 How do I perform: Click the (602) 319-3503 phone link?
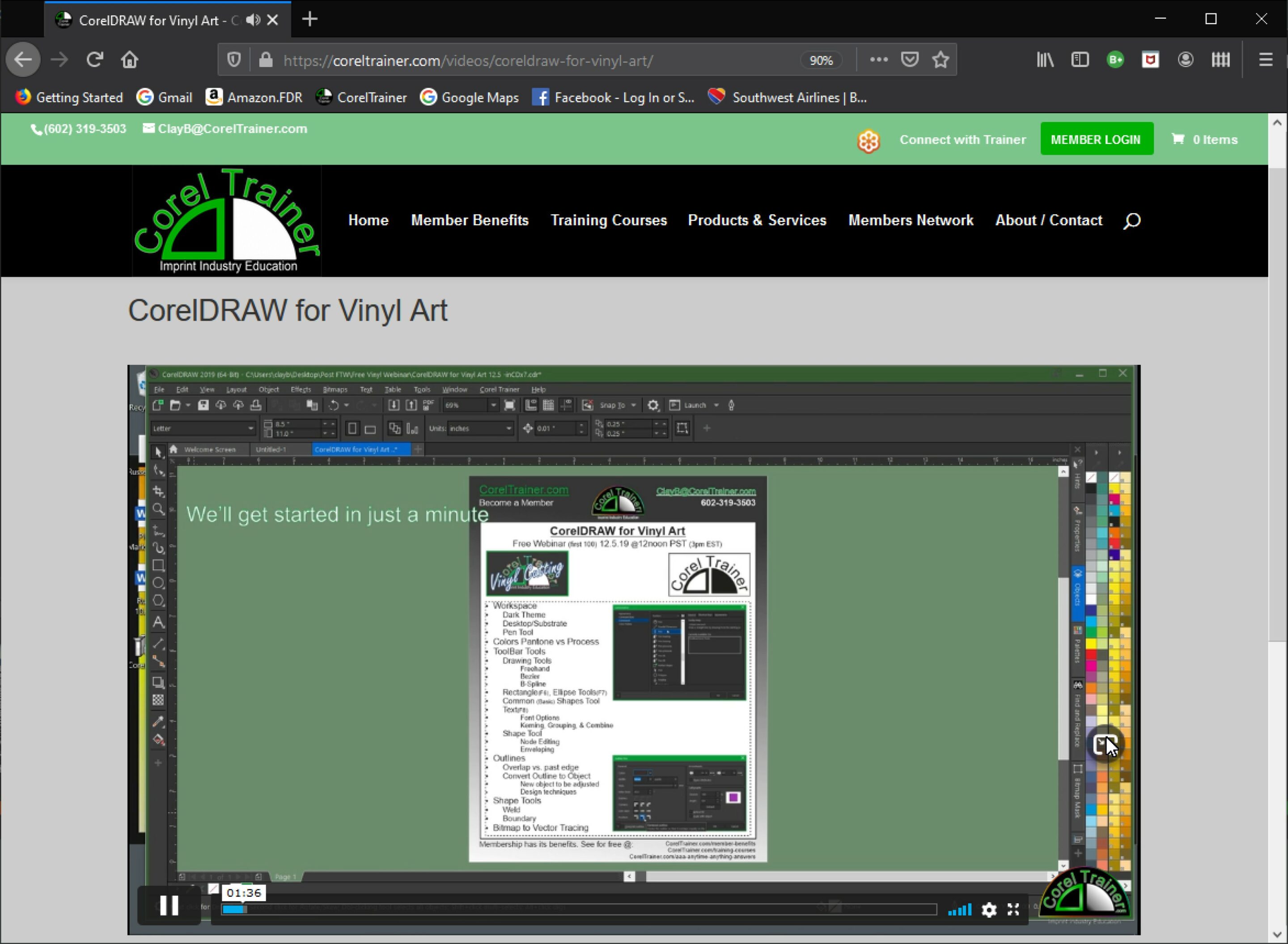pyautogui.click(x=78, y=129)
